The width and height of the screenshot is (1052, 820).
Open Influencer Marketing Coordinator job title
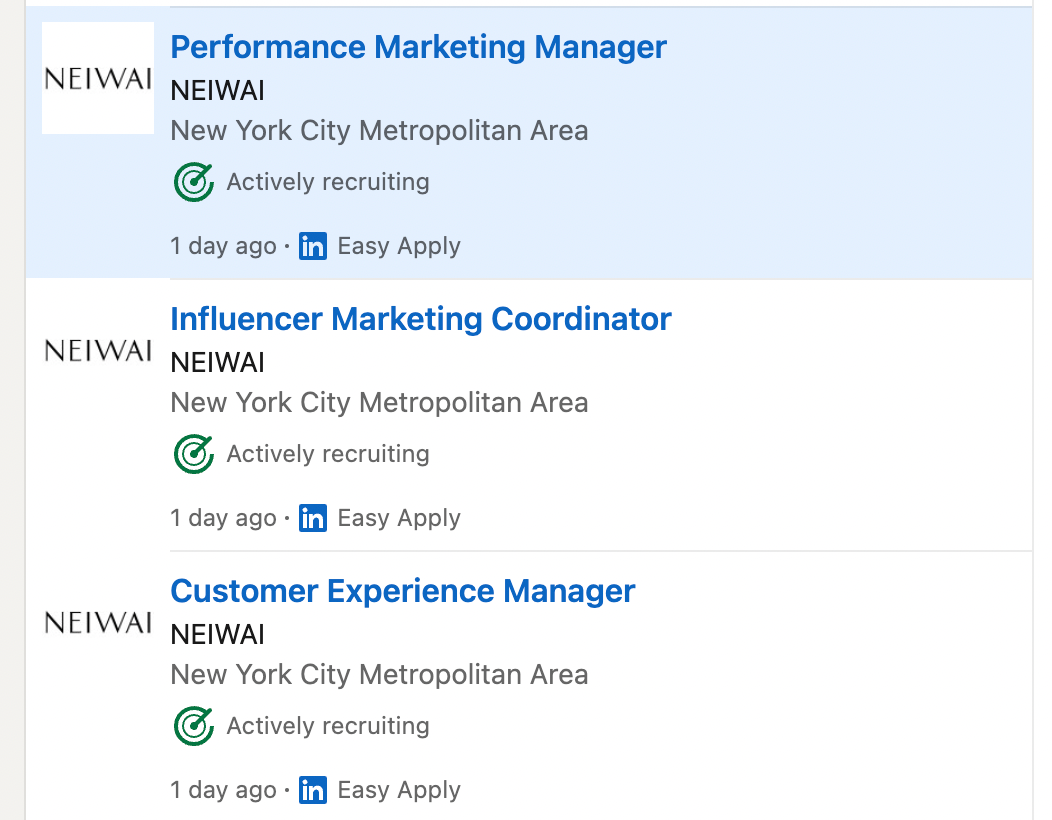click(420, 319)
